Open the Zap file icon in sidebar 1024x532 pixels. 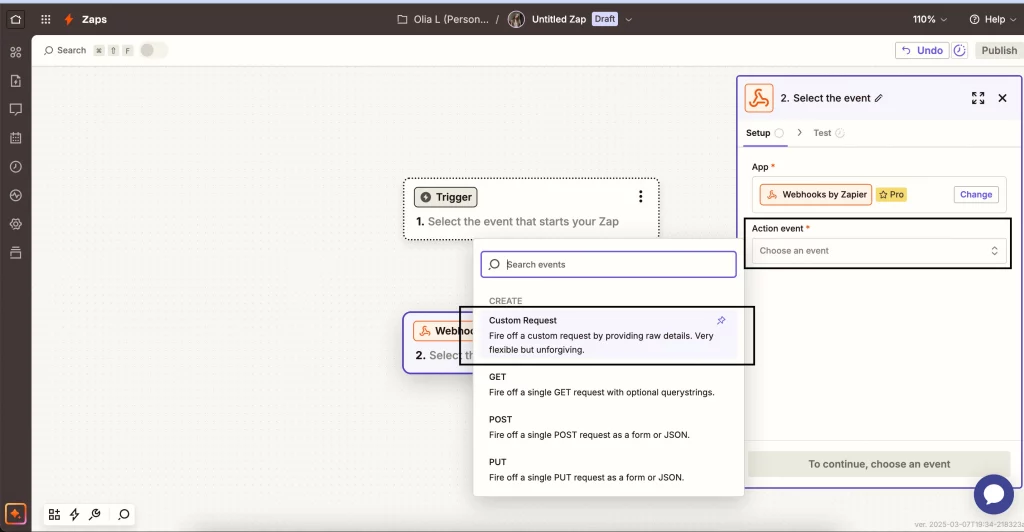[16, 81]
